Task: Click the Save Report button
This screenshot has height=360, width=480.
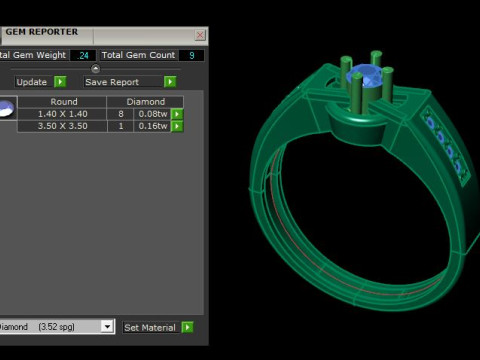Action: pos(123,82)
